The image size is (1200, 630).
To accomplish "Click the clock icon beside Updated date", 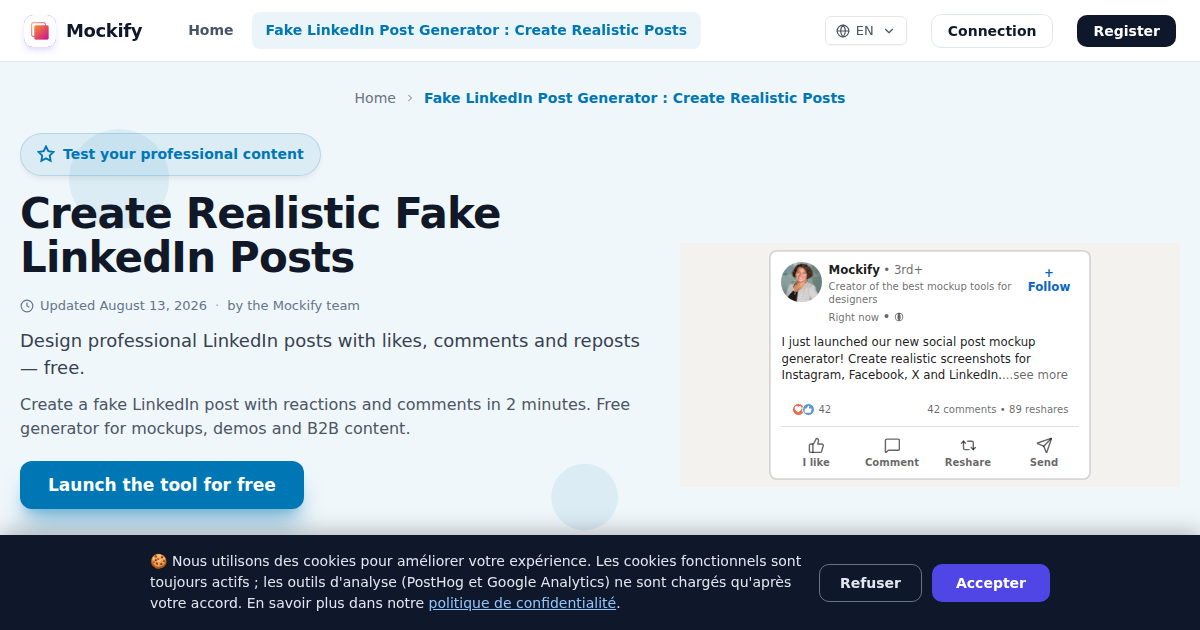I will pos(27,306).
